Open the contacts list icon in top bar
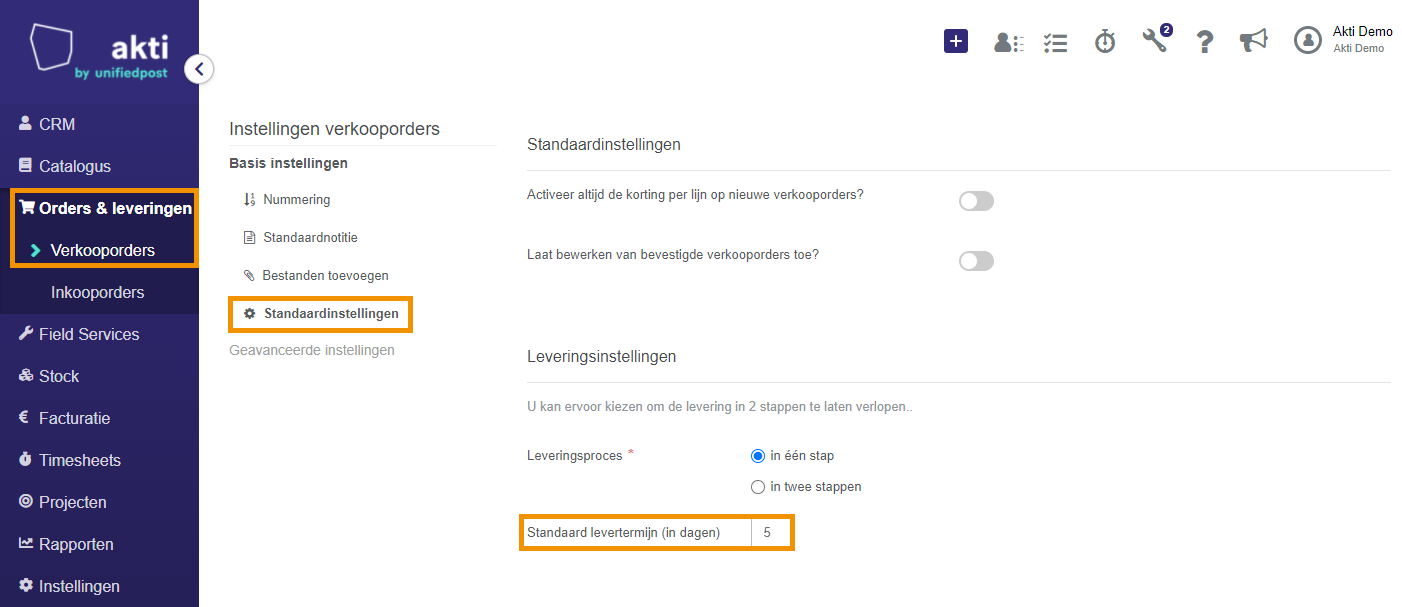 point(1008,42)
